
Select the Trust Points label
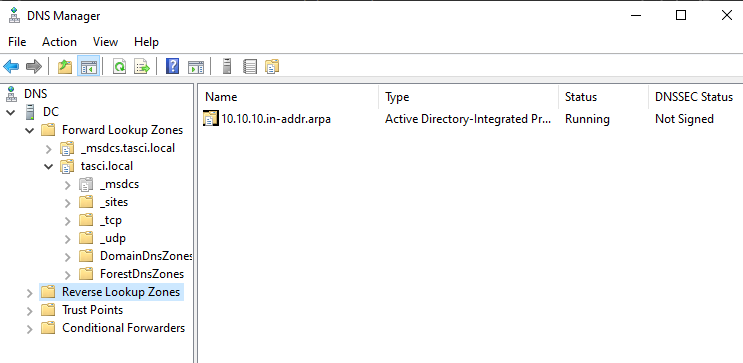click(92, 310)
